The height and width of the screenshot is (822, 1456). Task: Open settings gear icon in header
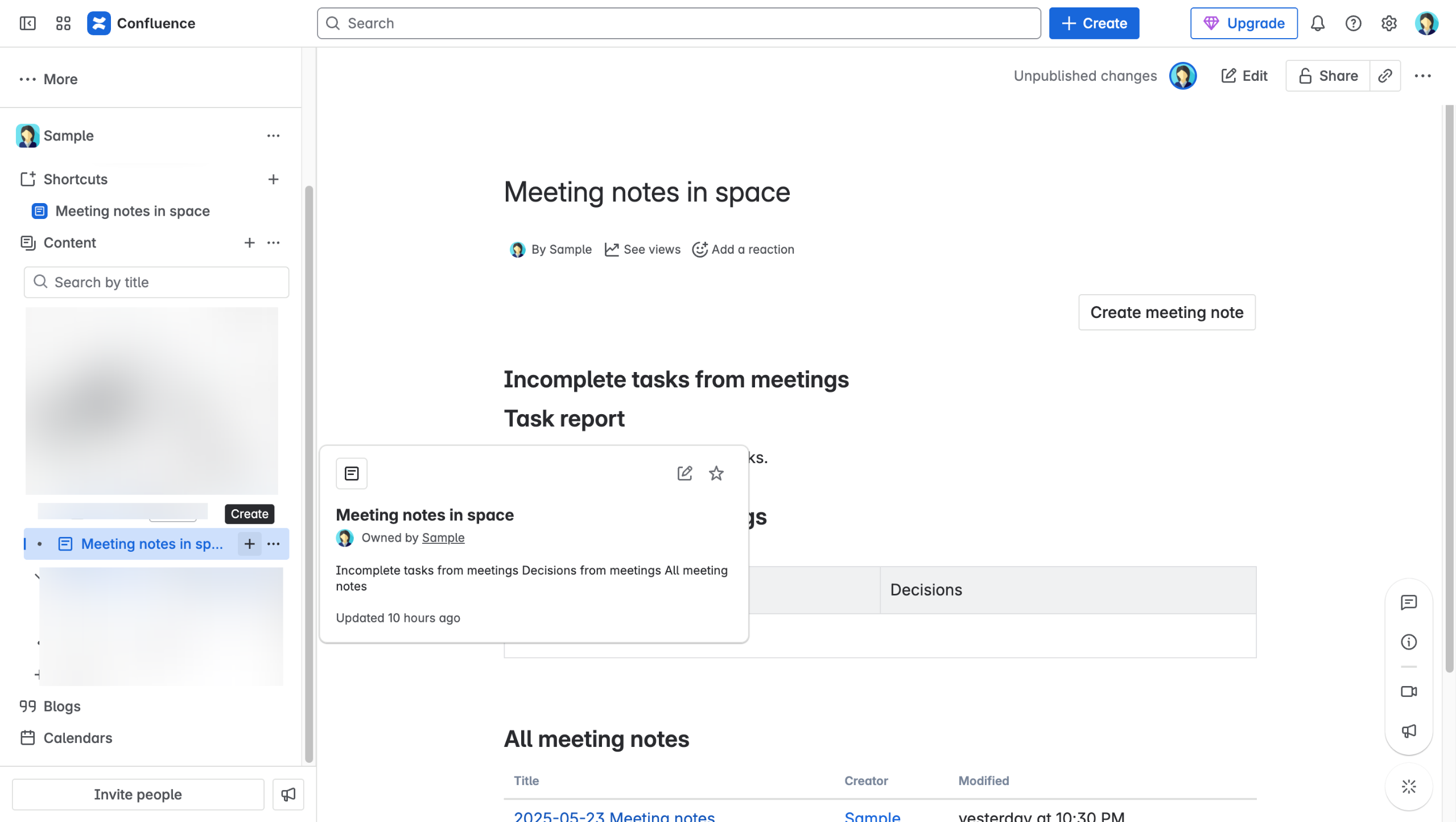click(x=1389, y=23)
